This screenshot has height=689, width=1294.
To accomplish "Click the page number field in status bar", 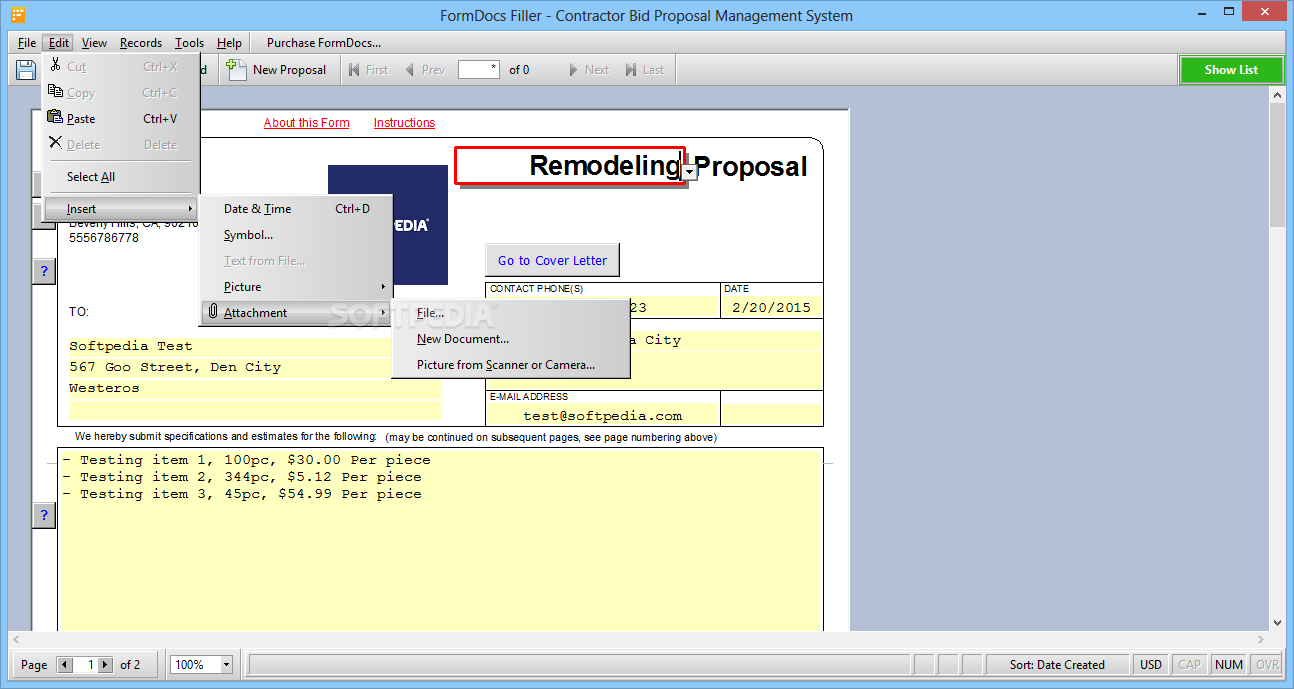I will coord(87,665).
